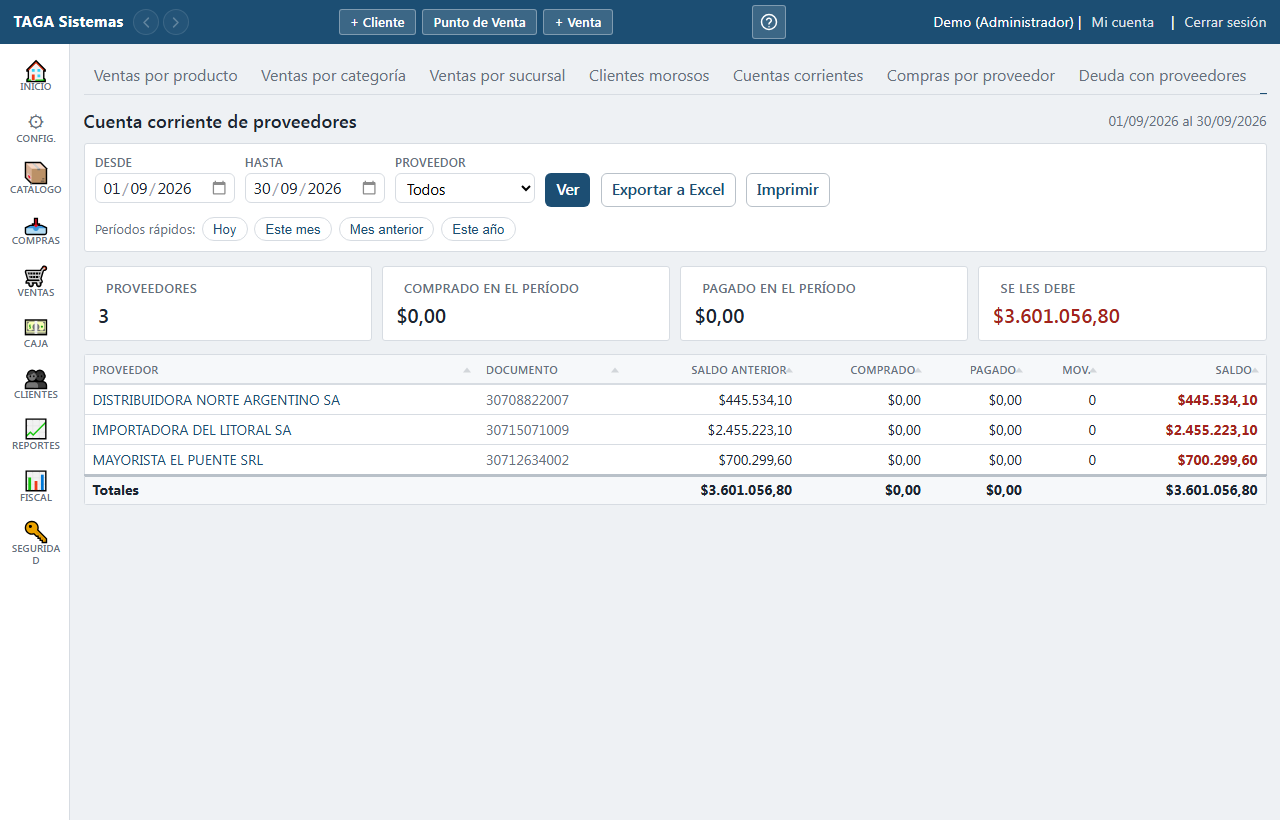Image resolution: width=1280 pixels, height=820 pixels.
Task: Click the Ver button
Action: (x=567, y=190)
